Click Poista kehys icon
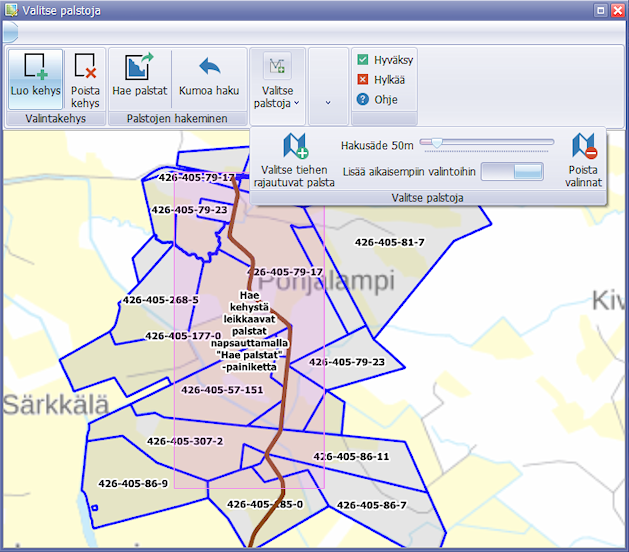The height and width of the screenshot is (552, 629). pos(85,78)
